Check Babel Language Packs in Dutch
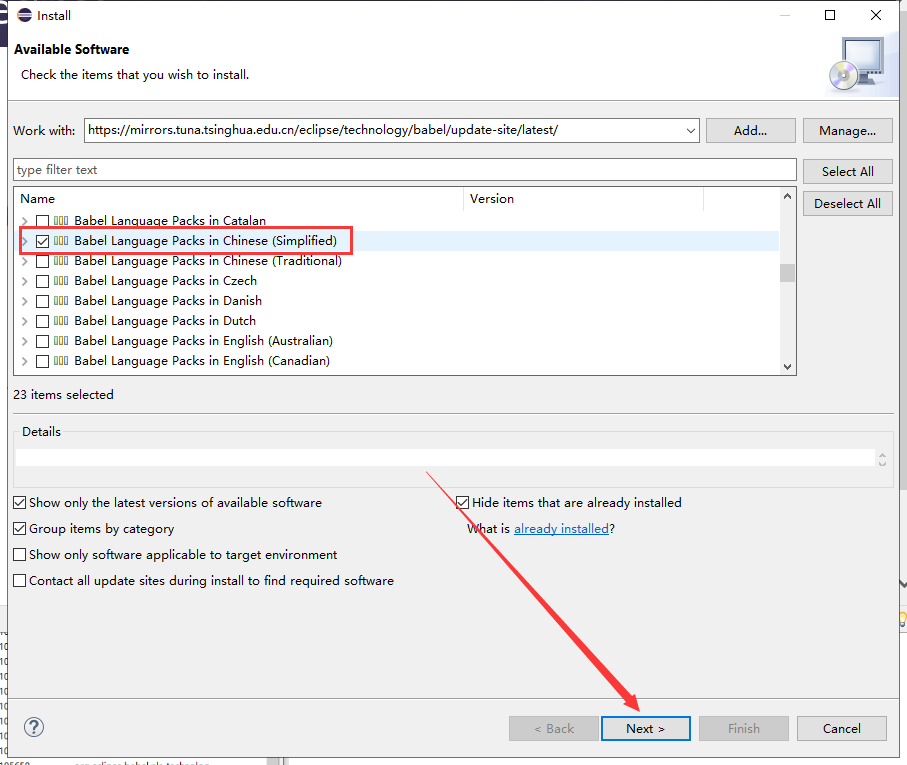This screenshot has height=765, width=907. (42, 321)
